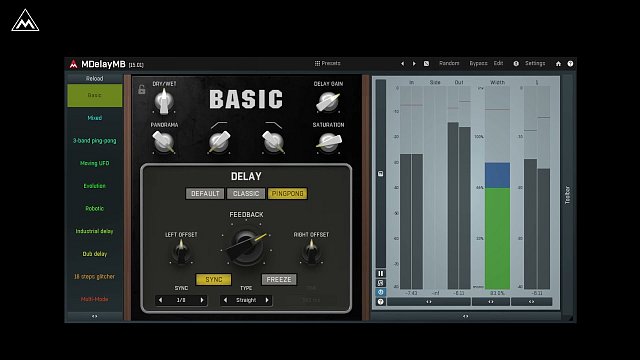
Task: Open the Straight type selector
Action: [246, 300]
